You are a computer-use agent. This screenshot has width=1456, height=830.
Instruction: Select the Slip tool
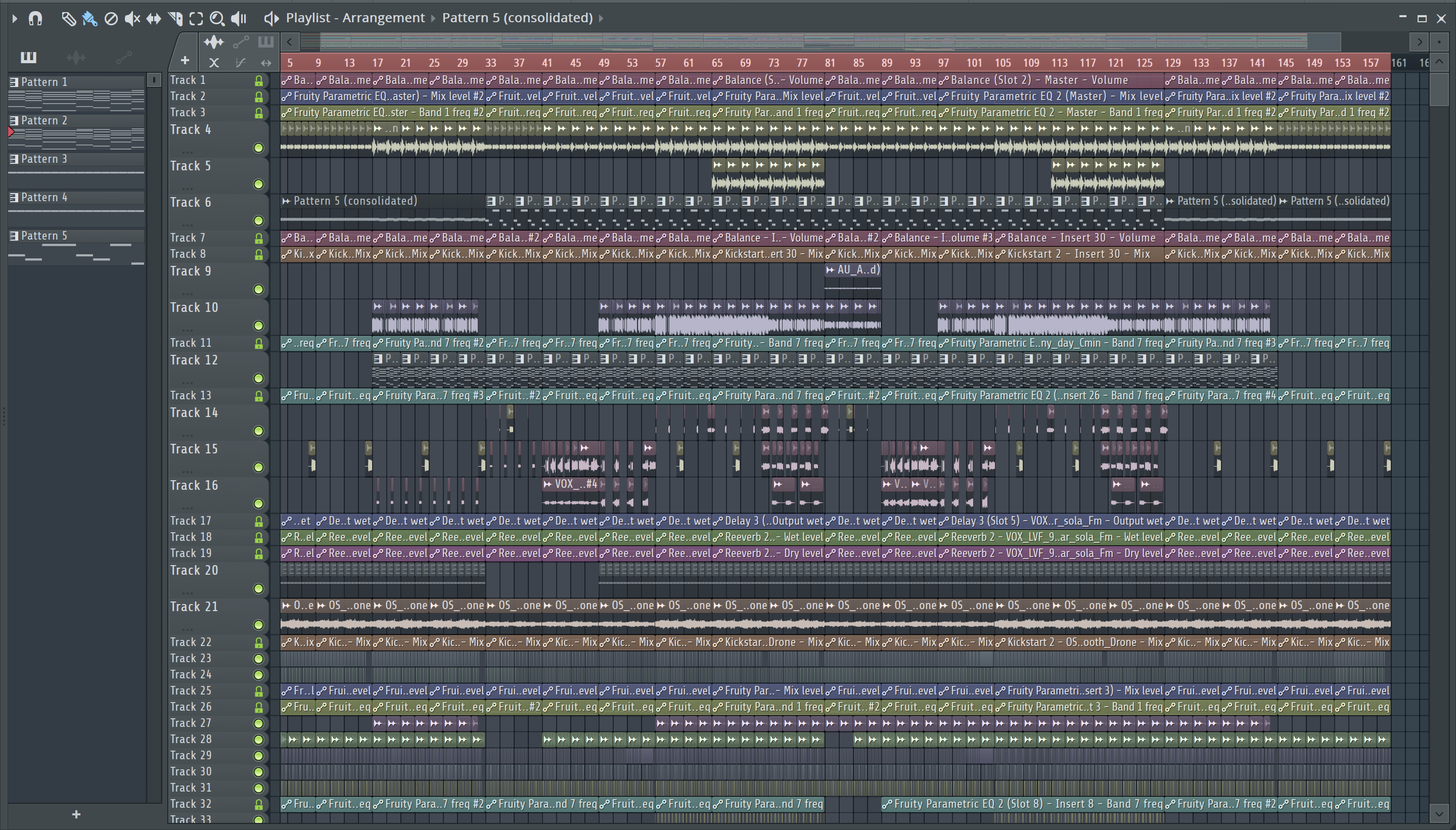(x=153, y=18)
